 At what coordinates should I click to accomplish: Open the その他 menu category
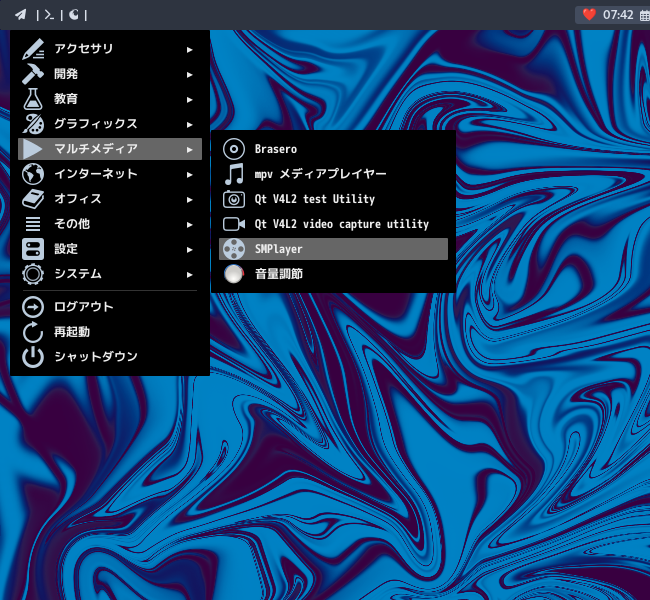(110, 223)
